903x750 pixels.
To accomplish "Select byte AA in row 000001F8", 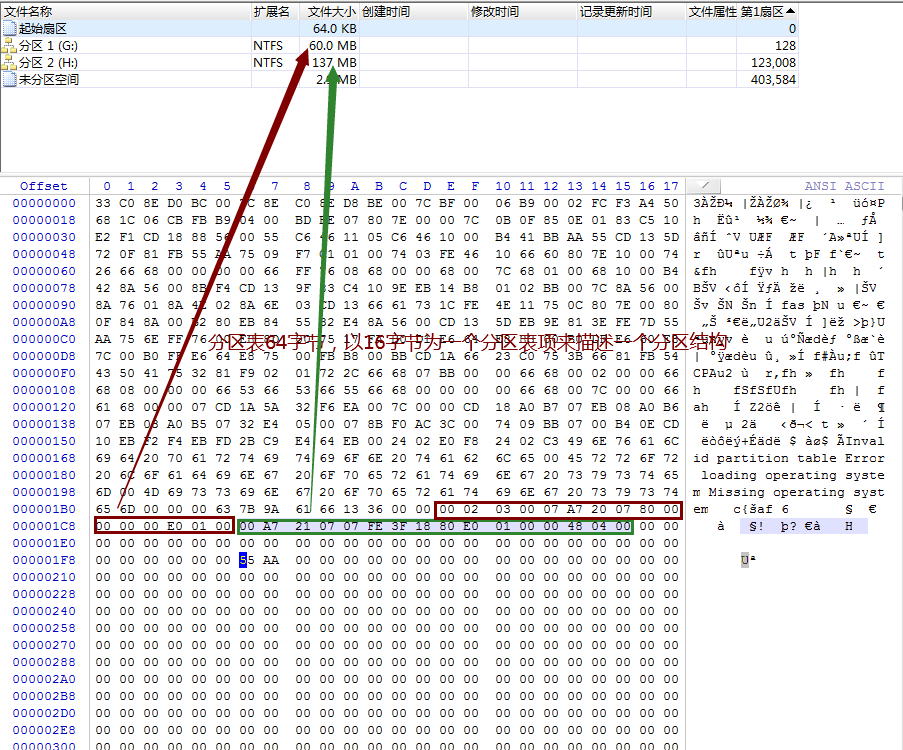I will point(271,560).
